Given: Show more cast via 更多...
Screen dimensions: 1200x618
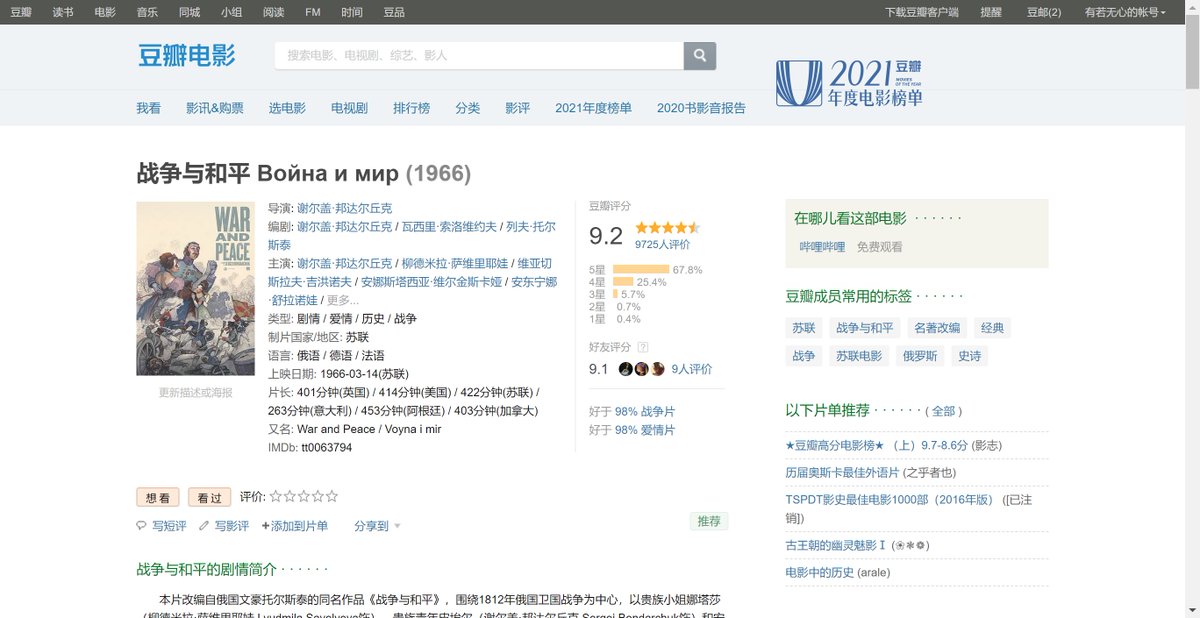Looking at the screenshot, I should point(343,300).
